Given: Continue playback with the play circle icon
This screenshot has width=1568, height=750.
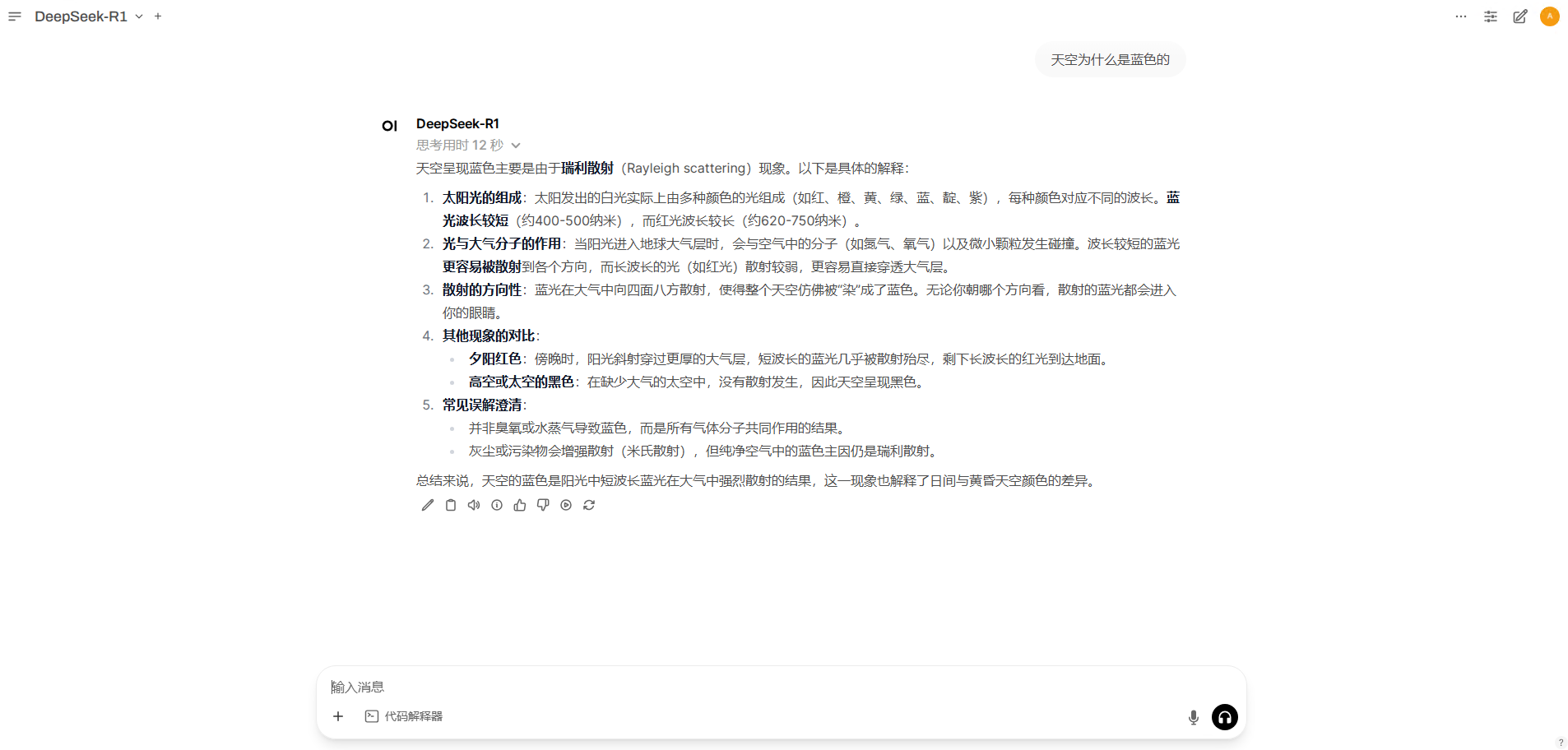Looking at the screenshot, I should [565, 505].
